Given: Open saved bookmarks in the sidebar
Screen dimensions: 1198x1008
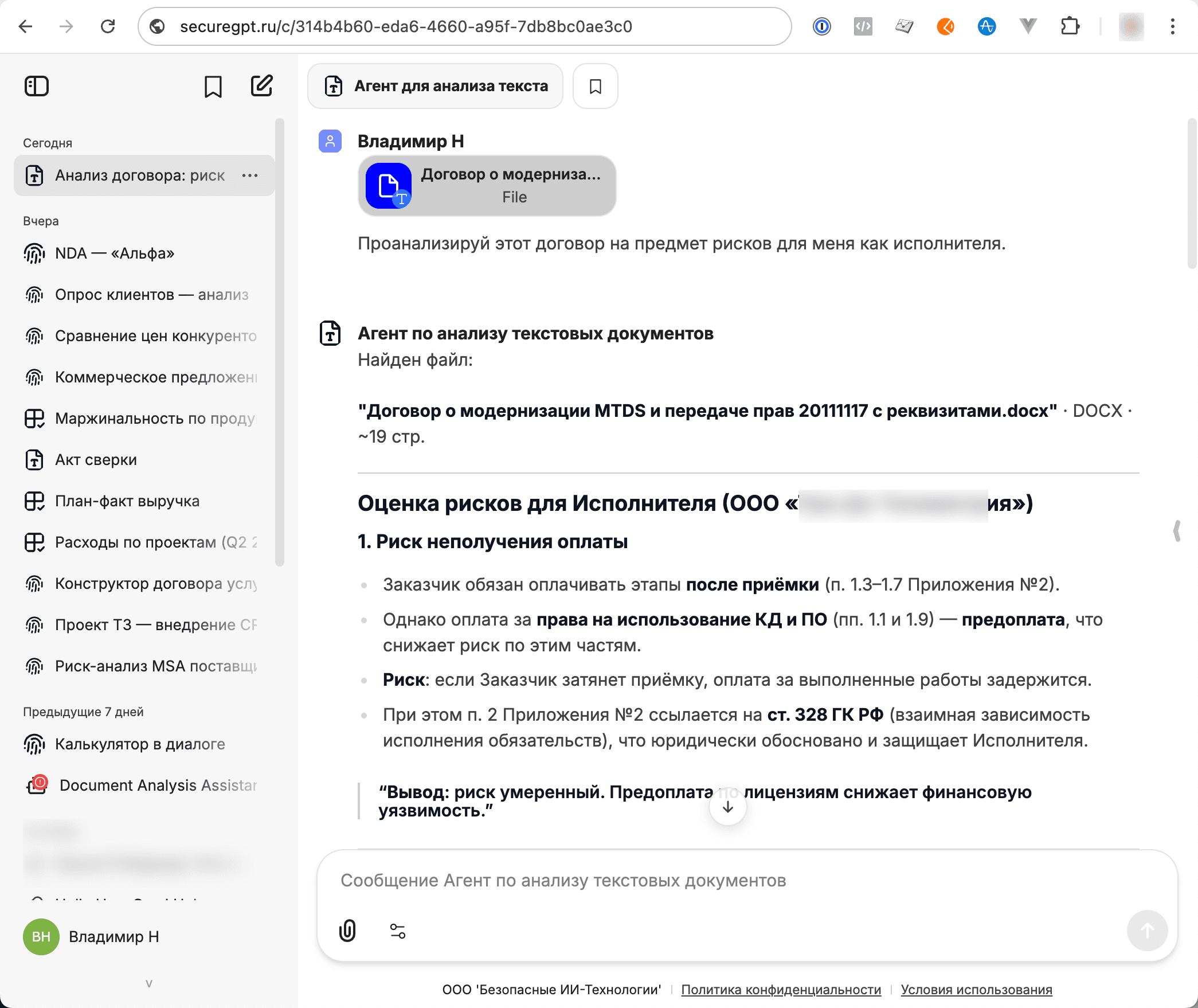Looking at the screenshot, I should tap(213, 85).
